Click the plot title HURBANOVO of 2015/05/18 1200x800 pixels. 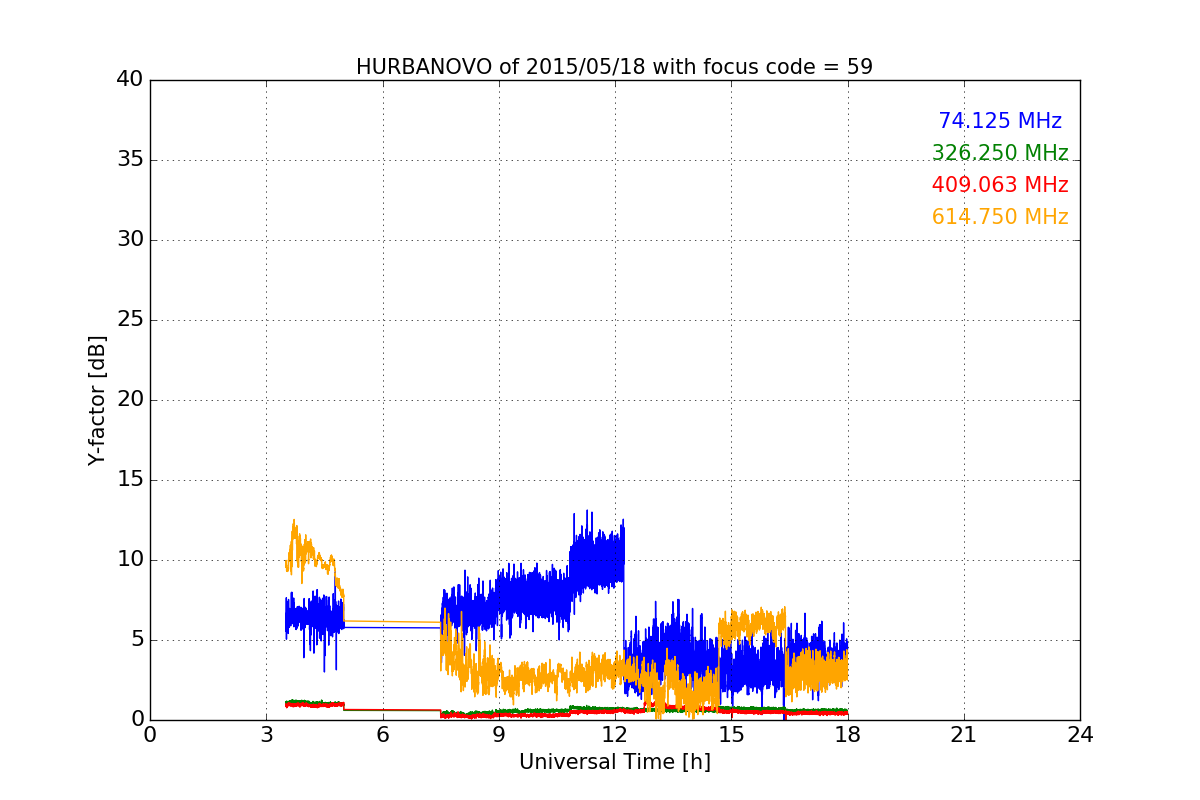(614, 67)
